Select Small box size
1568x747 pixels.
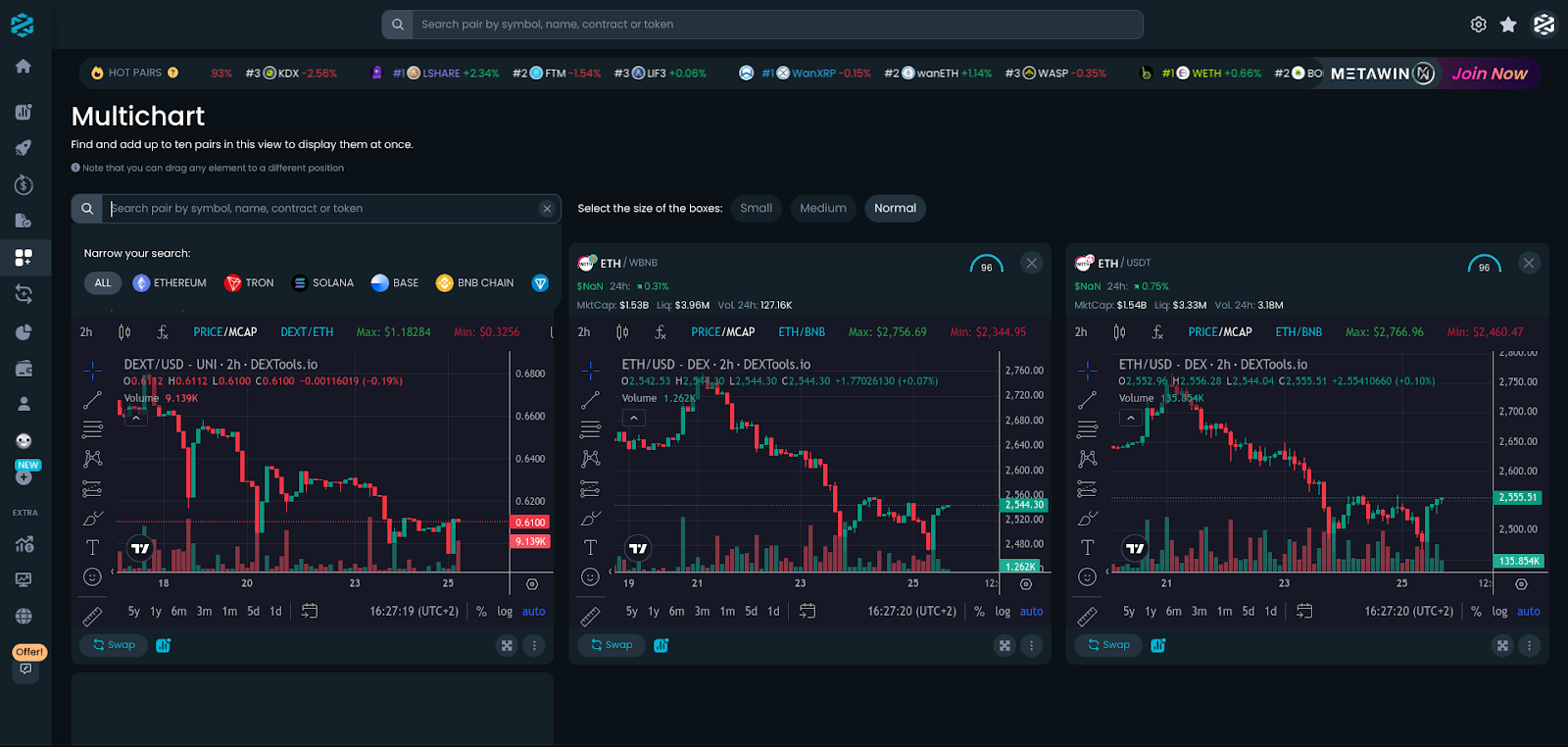[756, 208]
